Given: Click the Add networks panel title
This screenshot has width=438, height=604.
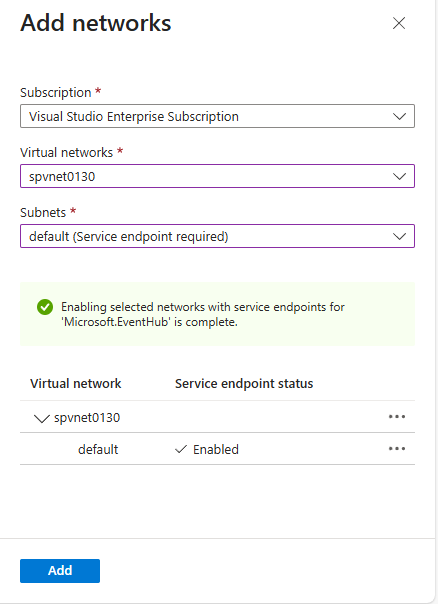Looking at the screenshot, I should [96, 23].
